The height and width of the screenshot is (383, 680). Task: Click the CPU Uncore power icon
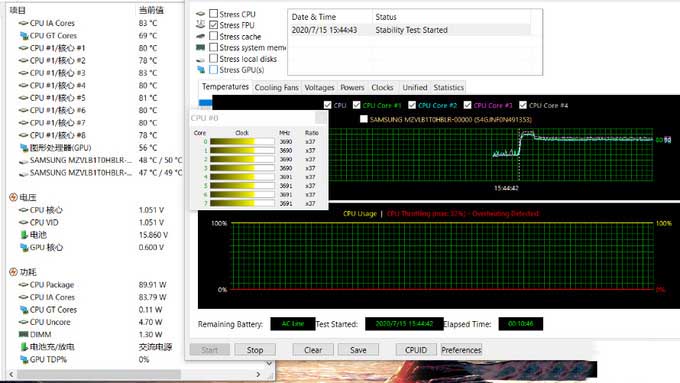23,322
